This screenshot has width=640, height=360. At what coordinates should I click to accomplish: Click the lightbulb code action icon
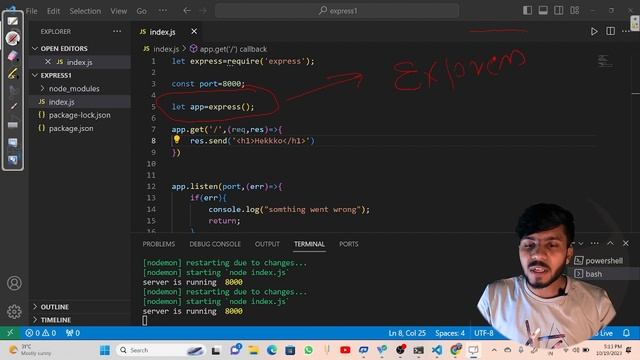pyautogui.click(x=177, y=140)
